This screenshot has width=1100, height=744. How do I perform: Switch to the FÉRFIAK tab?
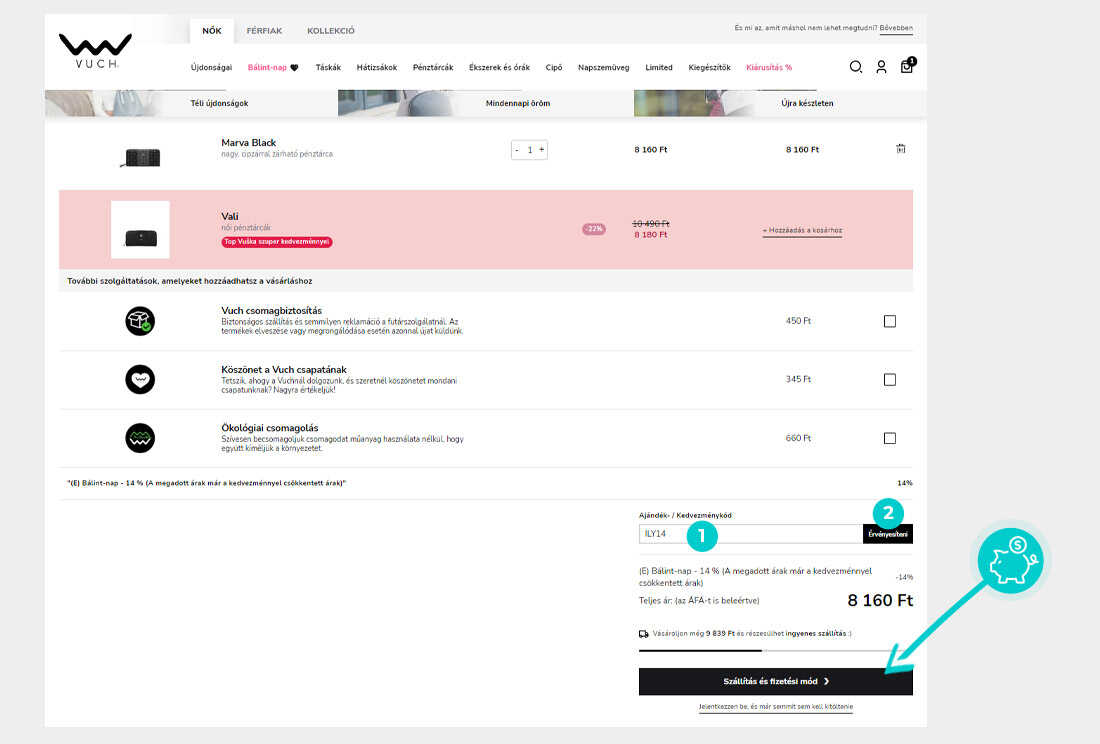(x=264, y=31)
